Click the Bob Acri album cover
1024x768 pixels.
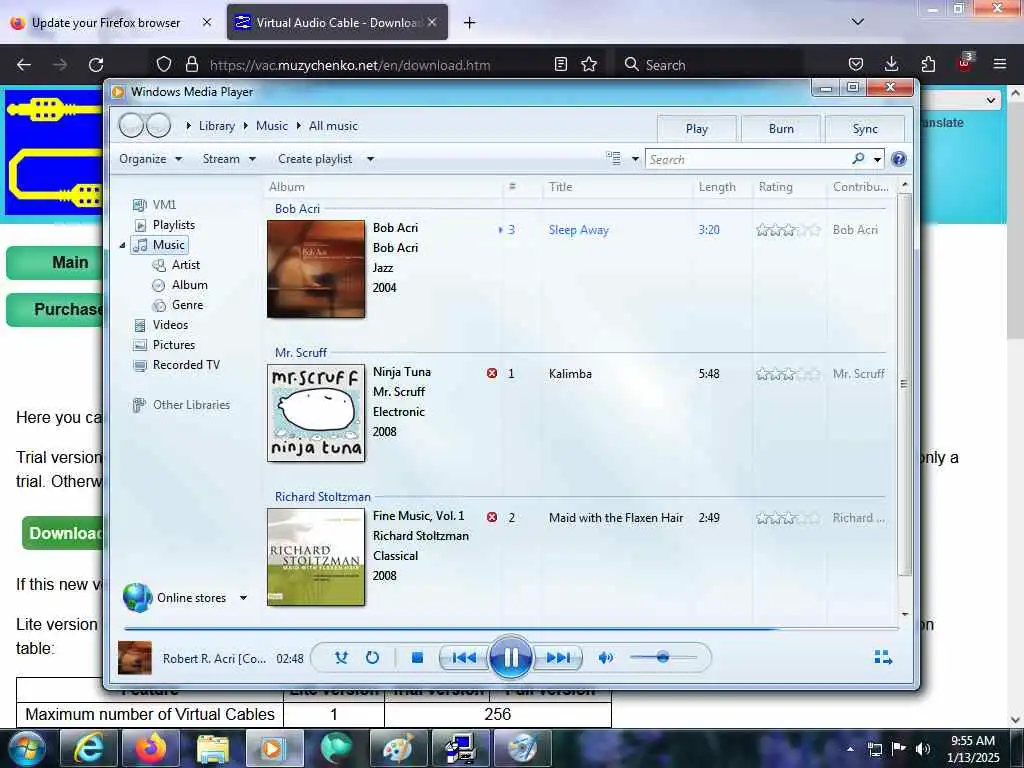pyautogui.click(x=316, y=269)
